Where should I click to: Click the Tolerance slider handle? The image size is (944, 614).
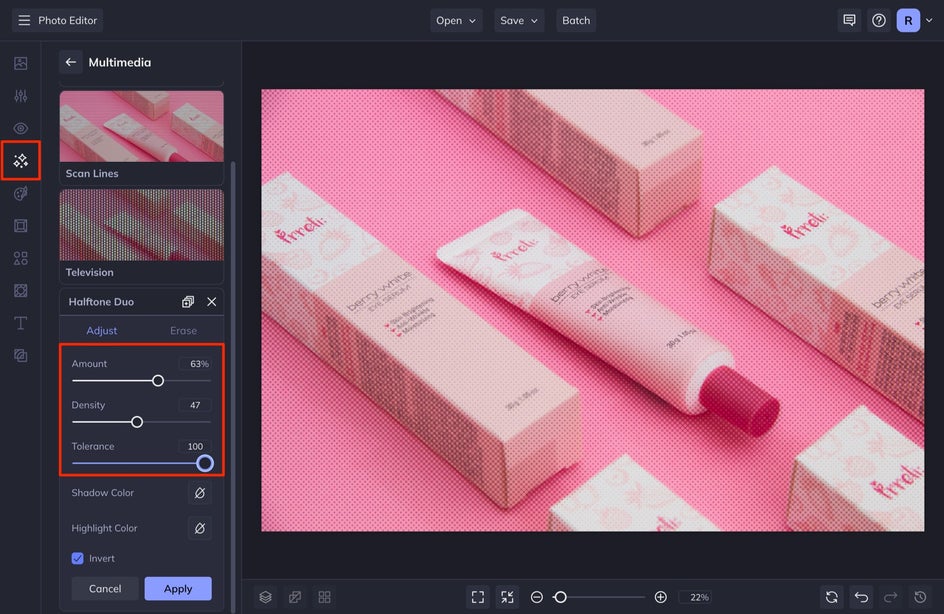pos(205,463)
